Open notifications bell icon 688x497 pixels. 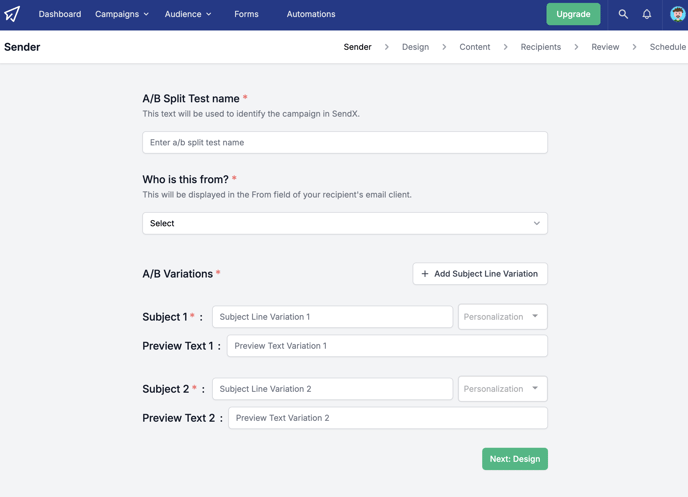coord(647,14)
